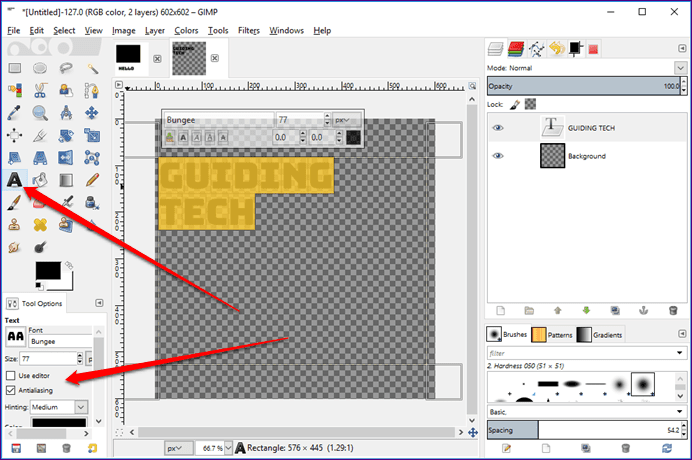Open the Colors menu
Image resolution: width=692 pixels, height=460 pixels.
(186, 30)
